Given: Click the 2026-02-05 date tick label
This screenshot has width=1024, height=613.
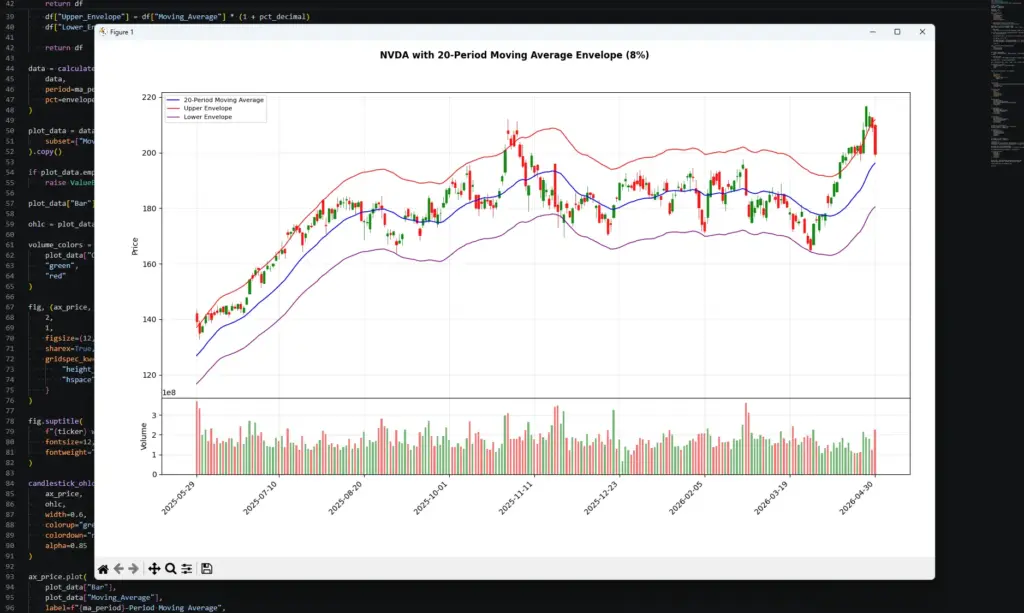Looking at the screenshot, I should [686, 498].
